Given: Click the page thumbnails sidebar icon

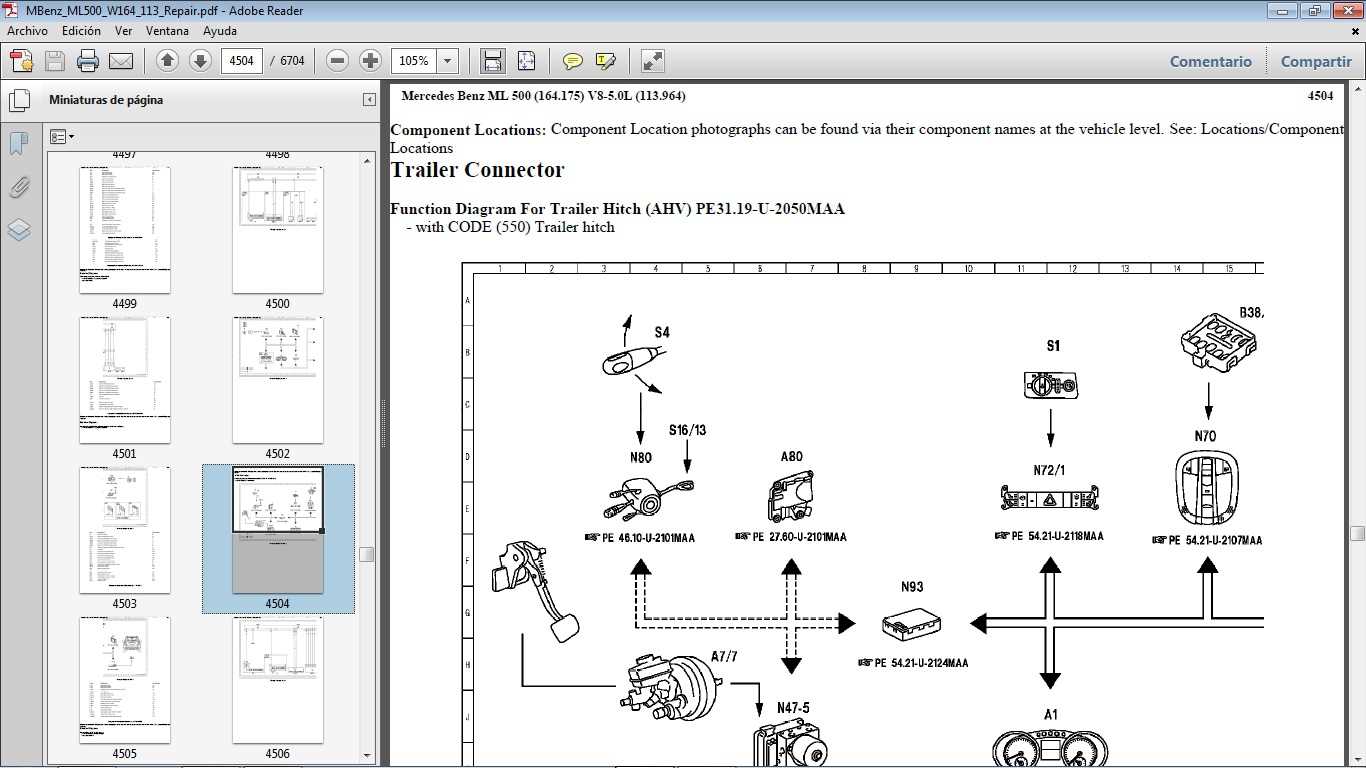Looking at the screenshot, I should coord(19,101).
